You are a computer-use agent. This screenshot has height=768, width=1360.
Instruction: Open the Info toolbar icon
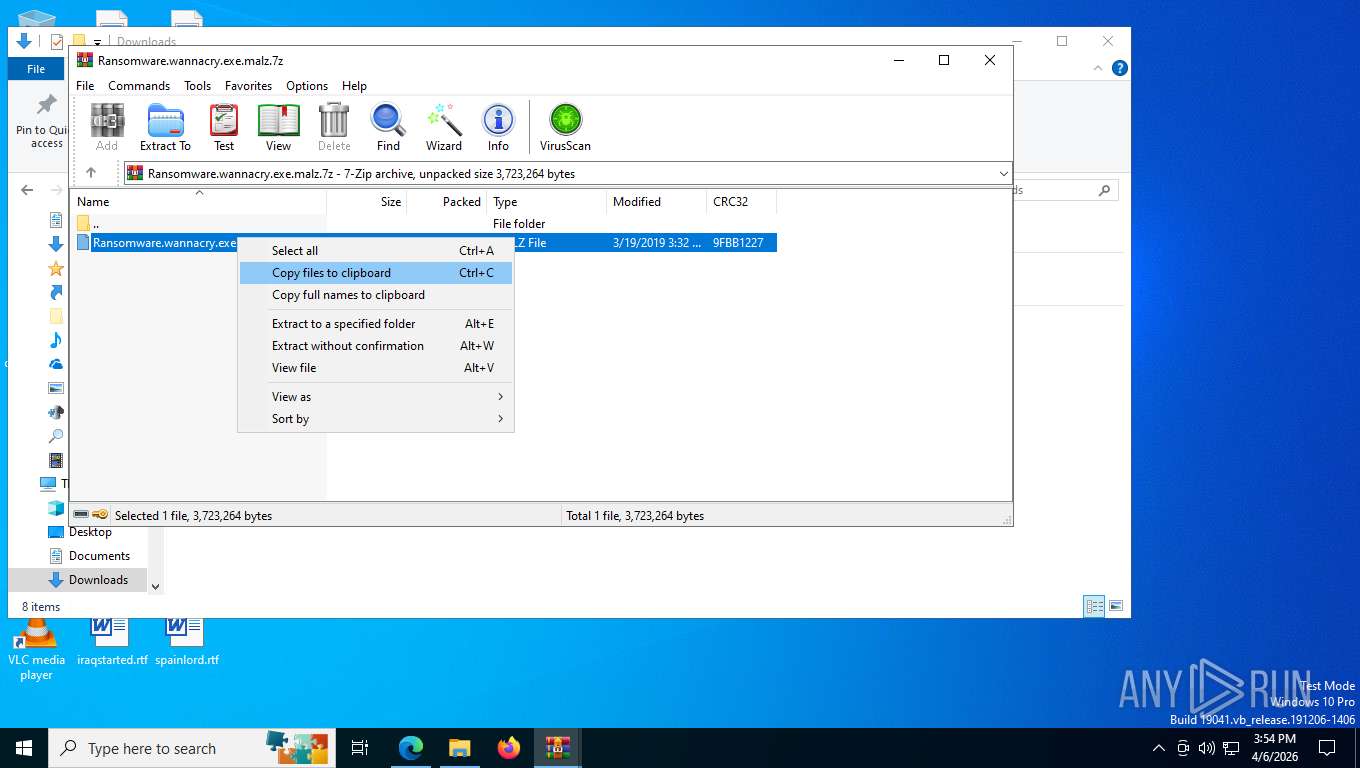pyautogui.click(x=498, y=127)
